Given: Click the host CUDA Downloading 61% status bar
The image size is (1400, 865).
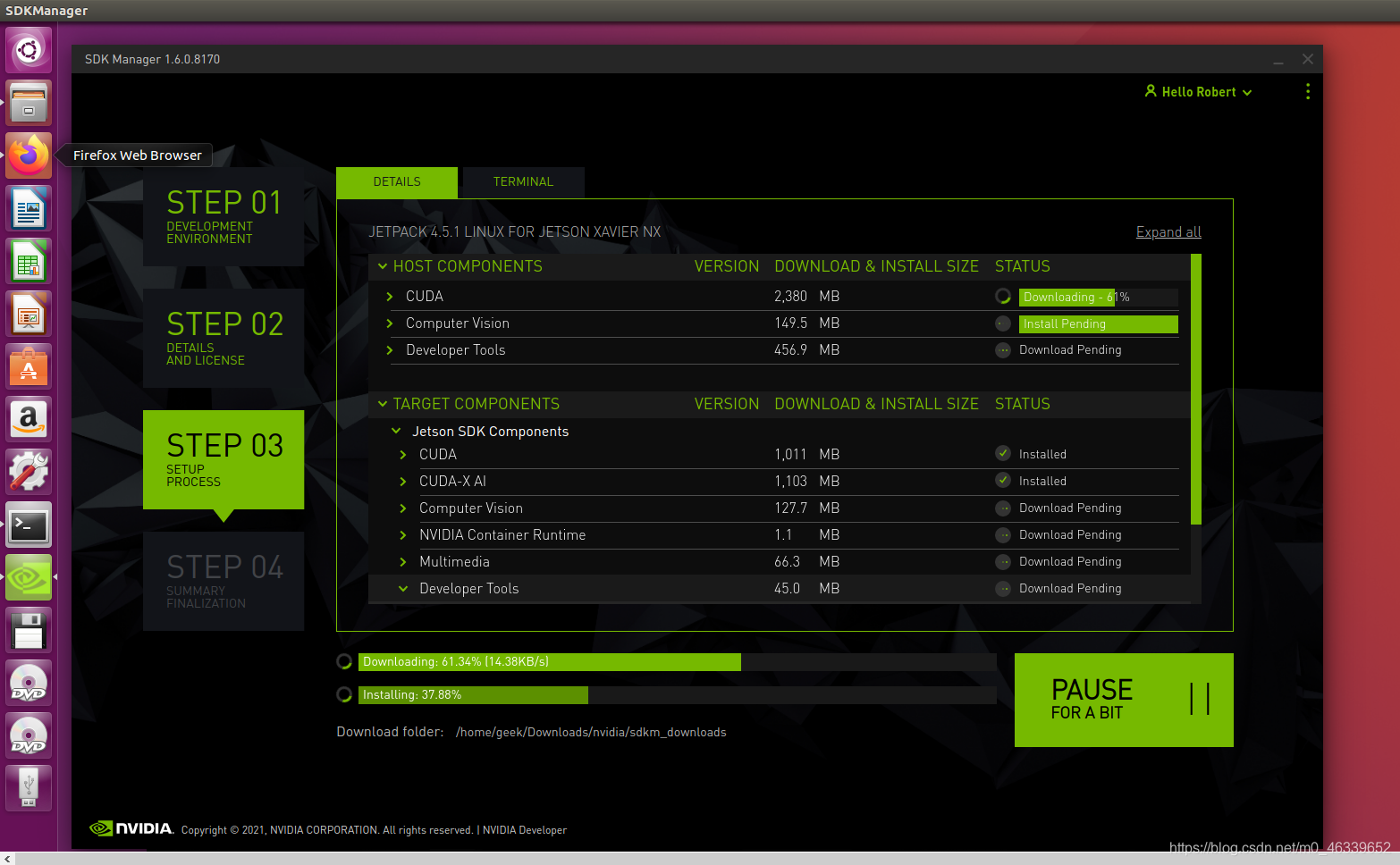Looking at the screenshot, I should click(1099, 298).
